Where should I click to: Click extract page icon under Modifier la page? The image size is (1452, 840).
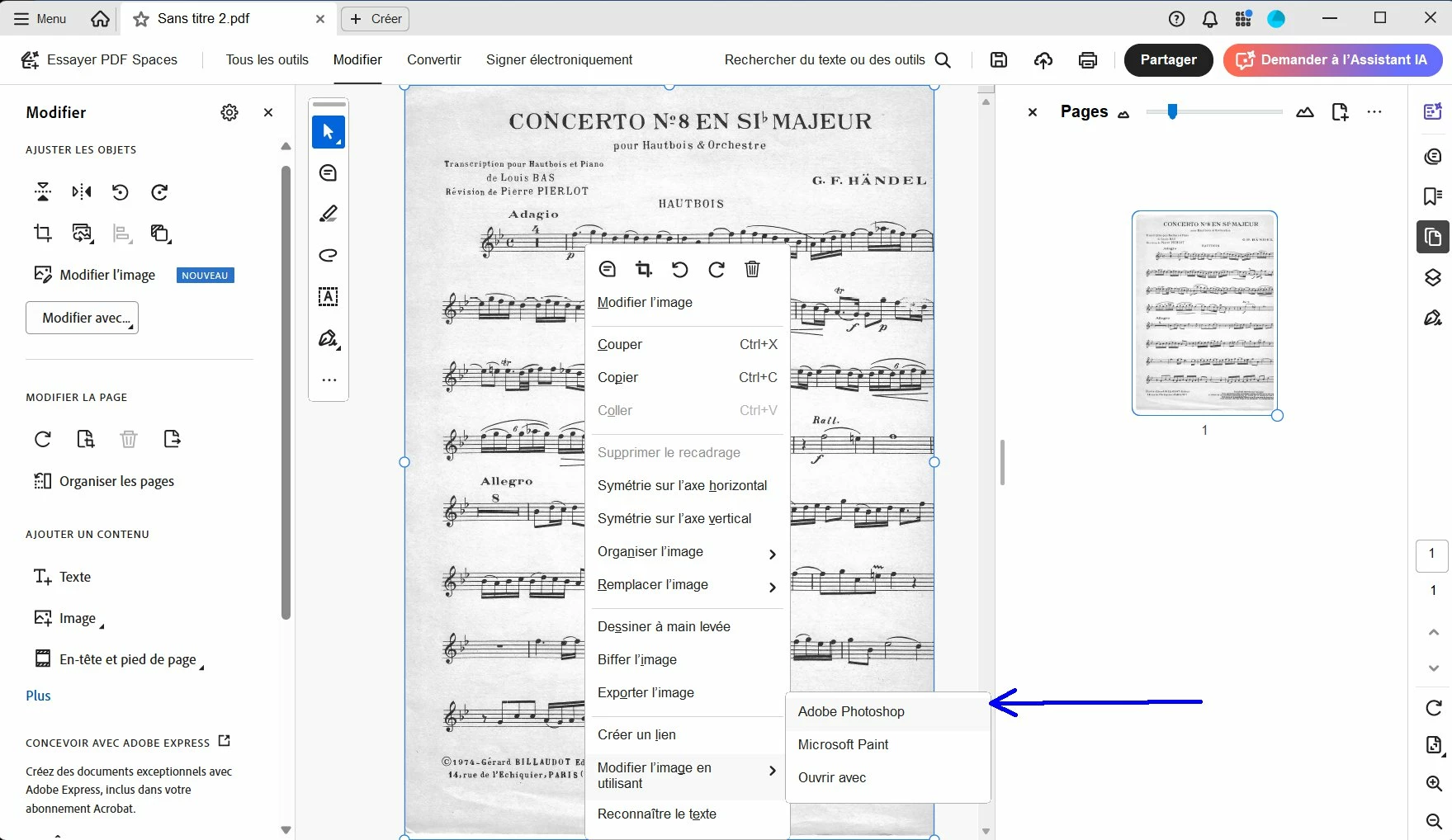pos(172,439)
